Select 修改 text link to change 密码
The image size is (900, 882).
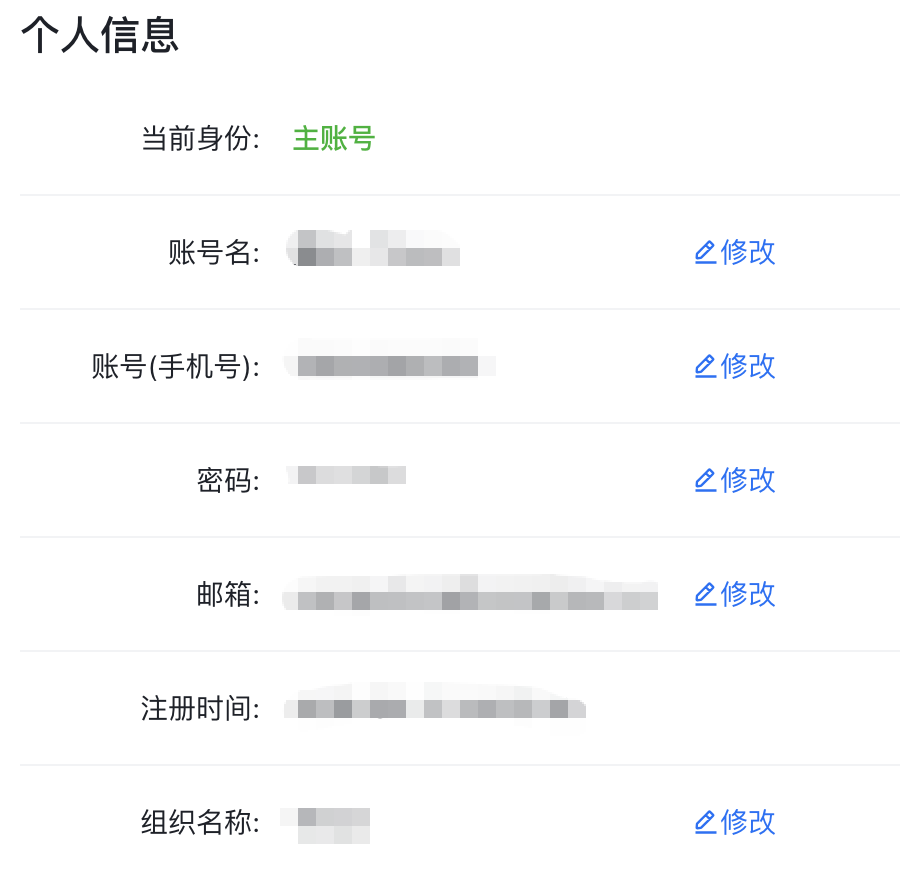(x=748, y=480)
